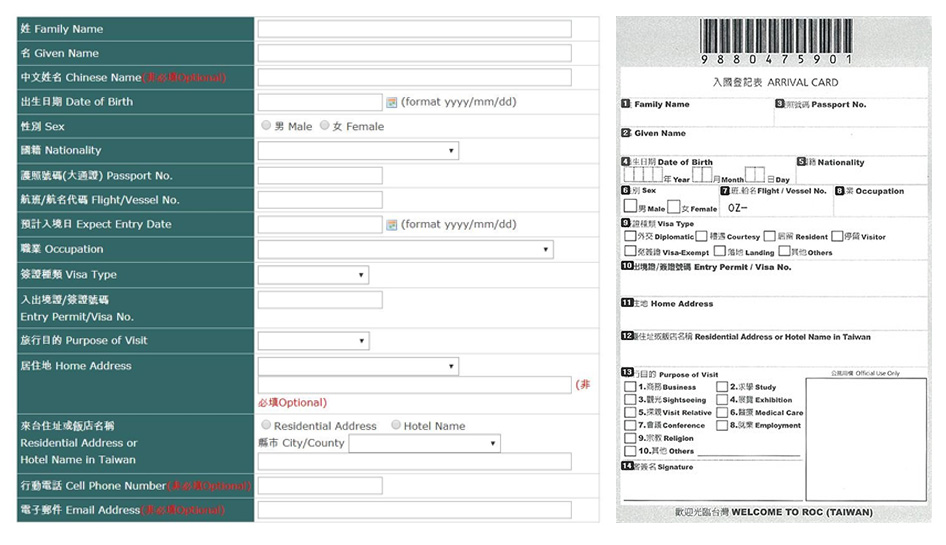The image size is (946, 545).
Task: Click the Occupation label on arrival card
Action: 880,191
